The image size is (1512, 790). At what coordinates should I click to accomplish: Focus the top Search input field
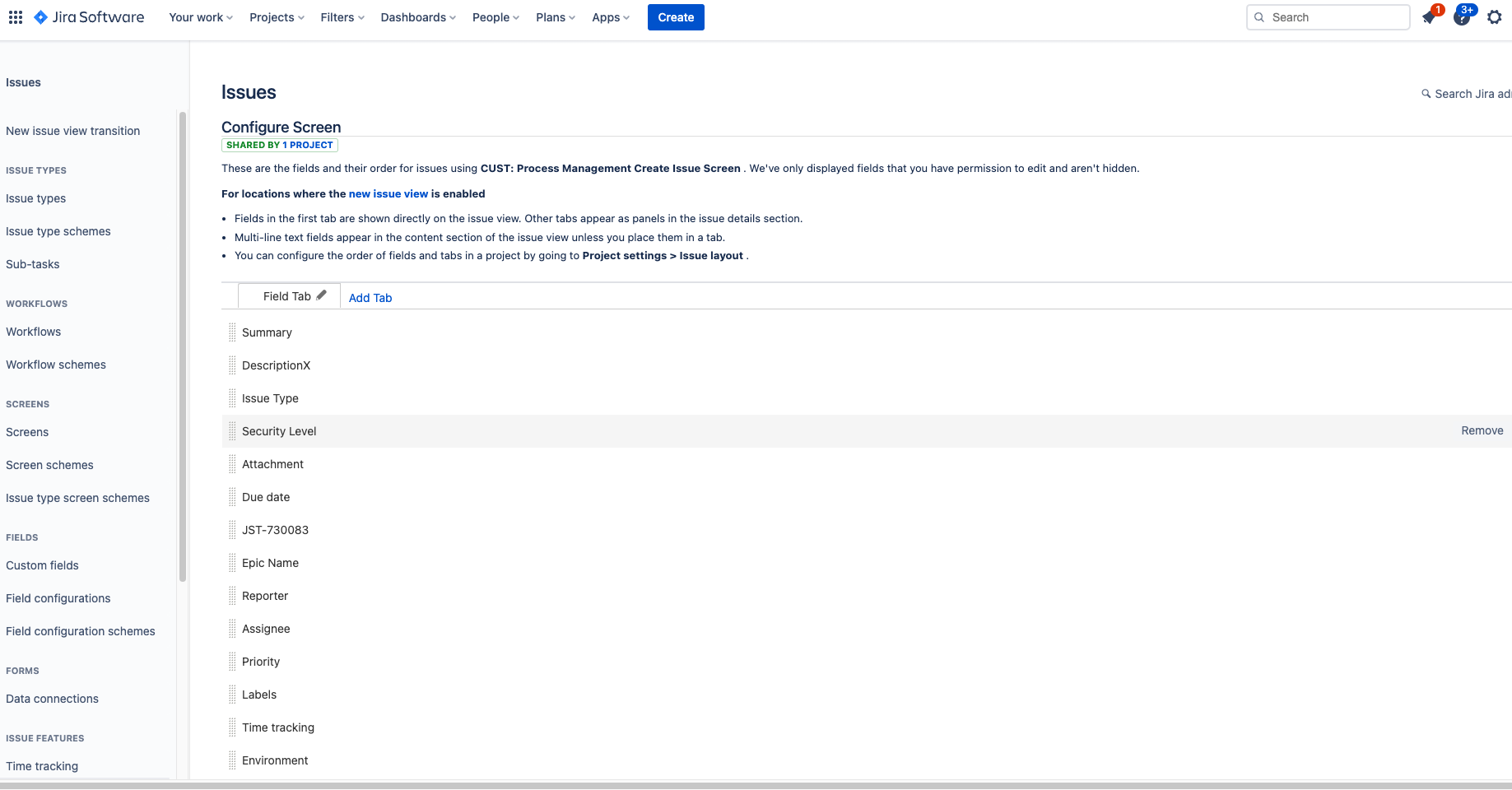pyautogui.click(x=1328, y=17)
